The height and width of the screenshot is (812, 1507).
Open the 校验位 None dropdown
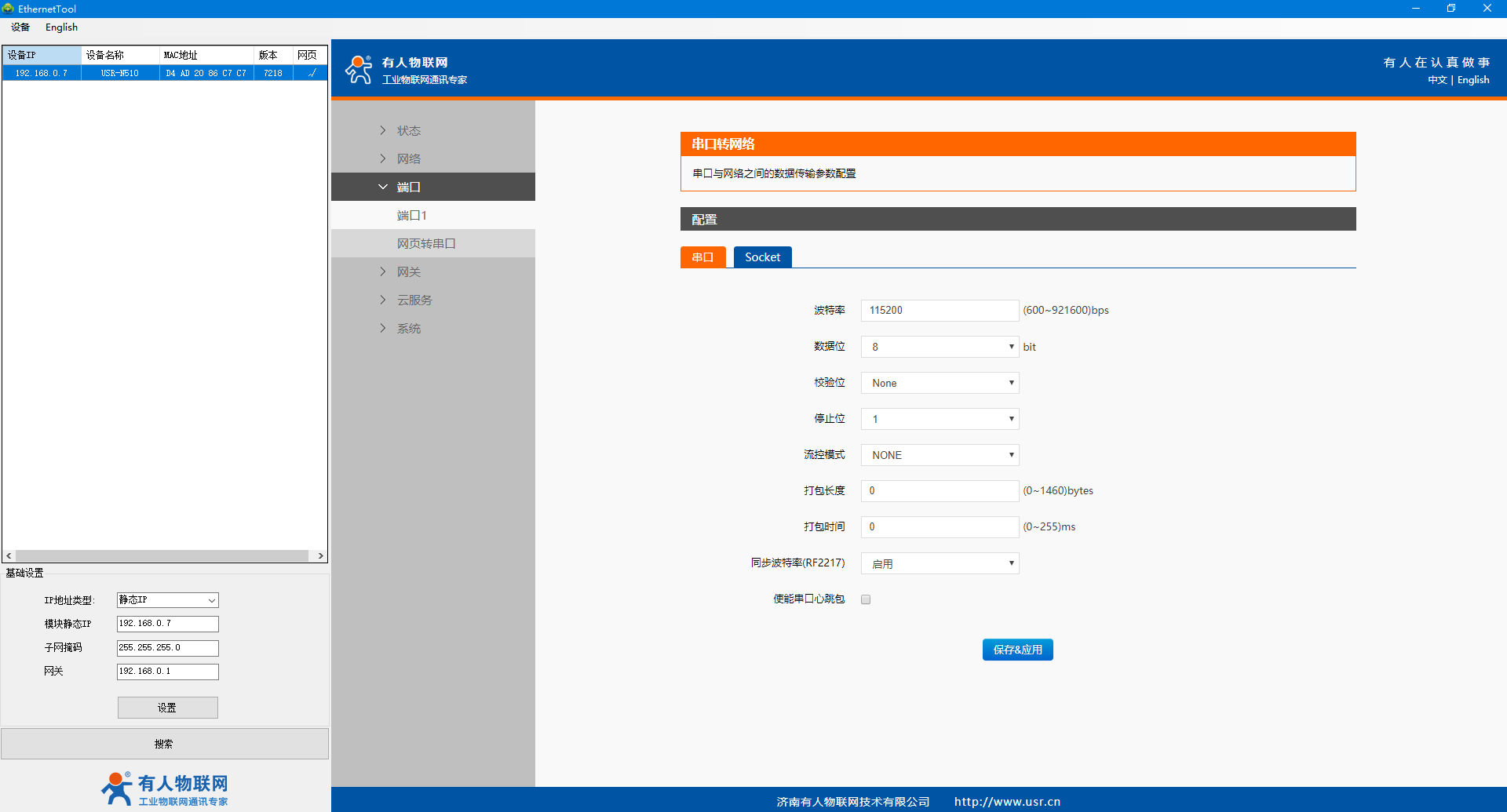940,383
